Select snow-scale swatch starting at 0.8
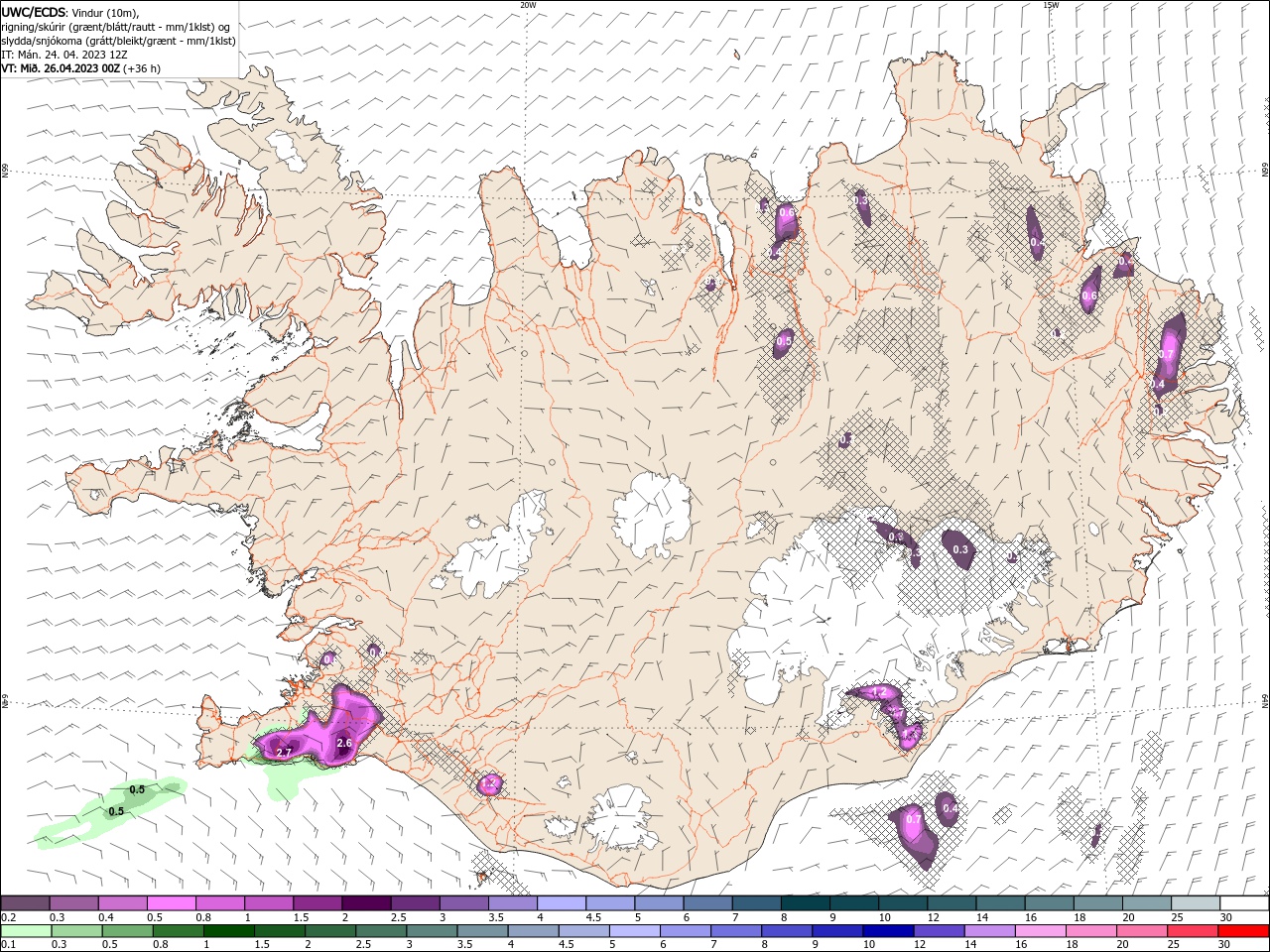Viewport: 1270px width, 952px height. [x=219, y=903]
